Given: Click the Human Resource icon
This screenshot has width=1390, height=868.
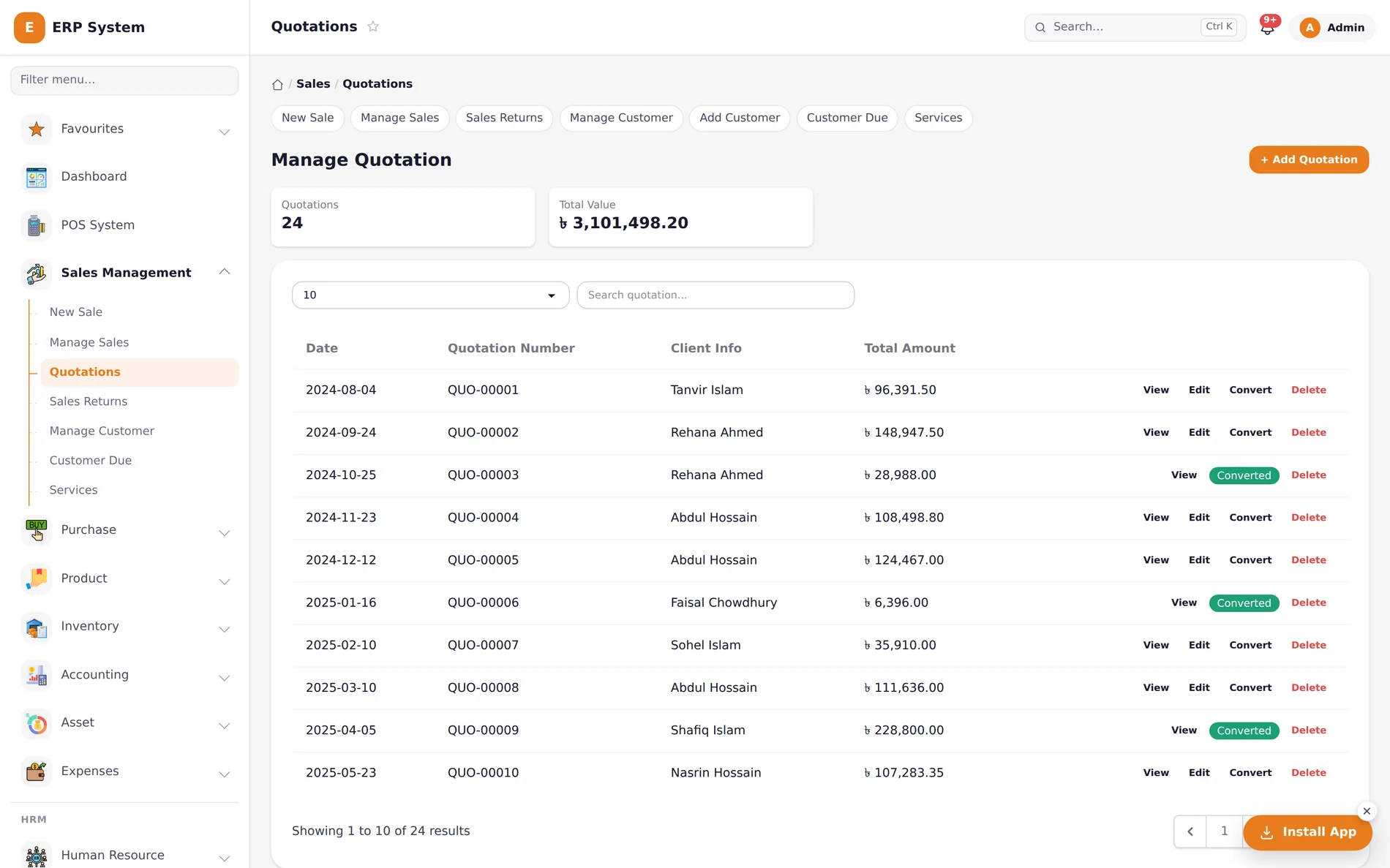Looking at the screenshot, I should point(37,855).
